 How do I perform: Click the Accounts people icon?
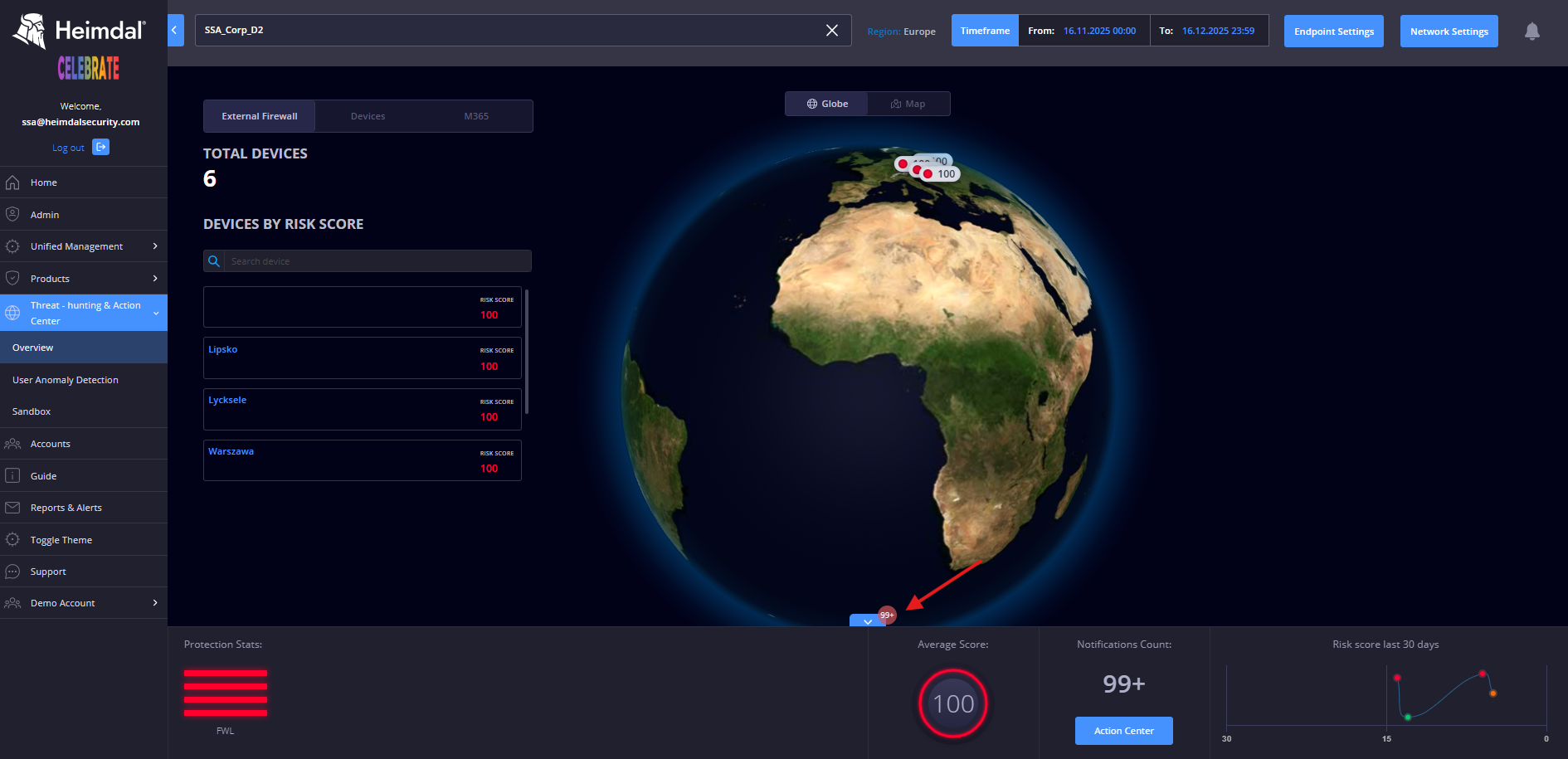pos(12,444)
